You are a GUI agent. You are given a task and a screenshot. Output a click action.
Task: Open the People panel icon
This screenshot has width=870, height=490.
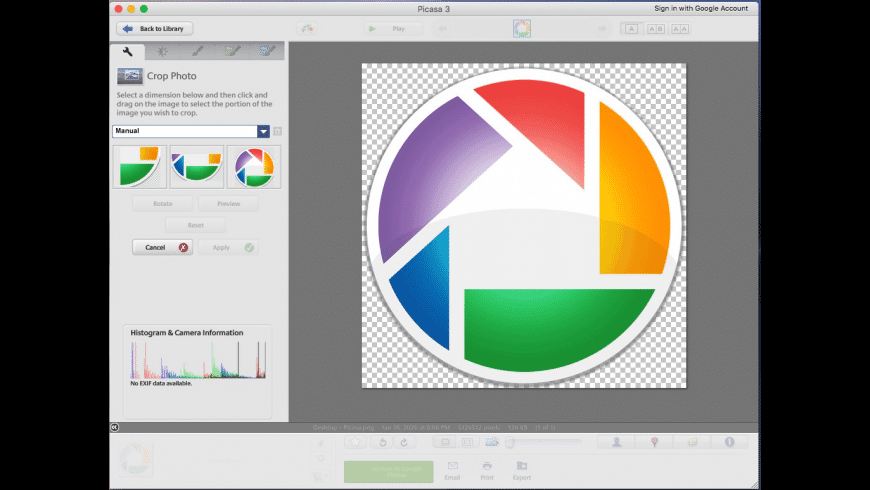616,442
